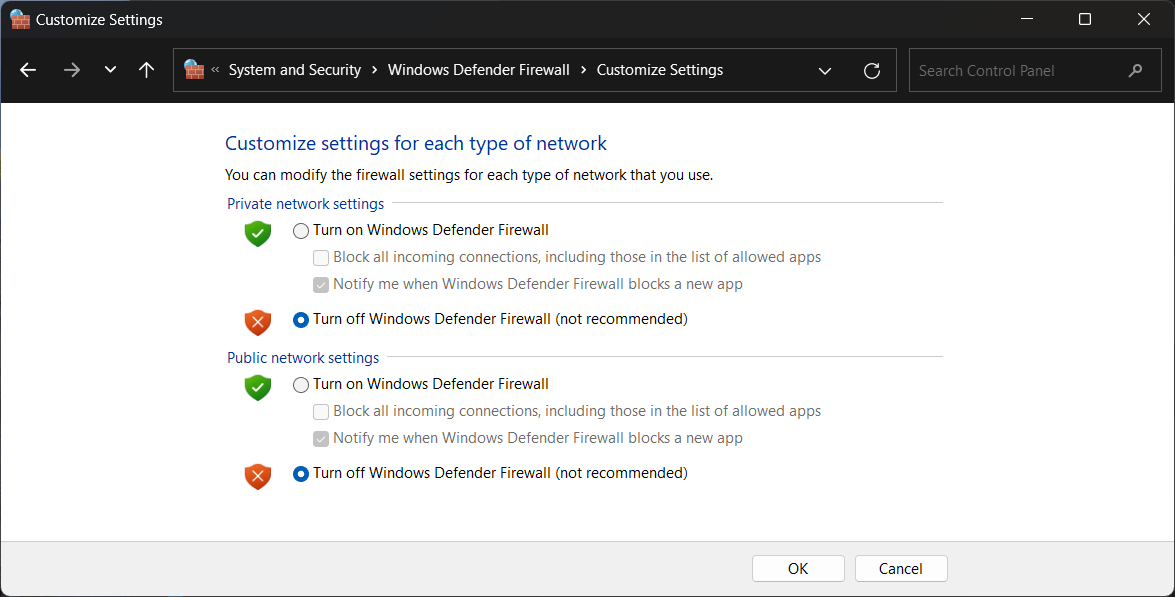1175x597 pixels.
Task: Click green shield in private network settings
Action: tap(258, 234)
